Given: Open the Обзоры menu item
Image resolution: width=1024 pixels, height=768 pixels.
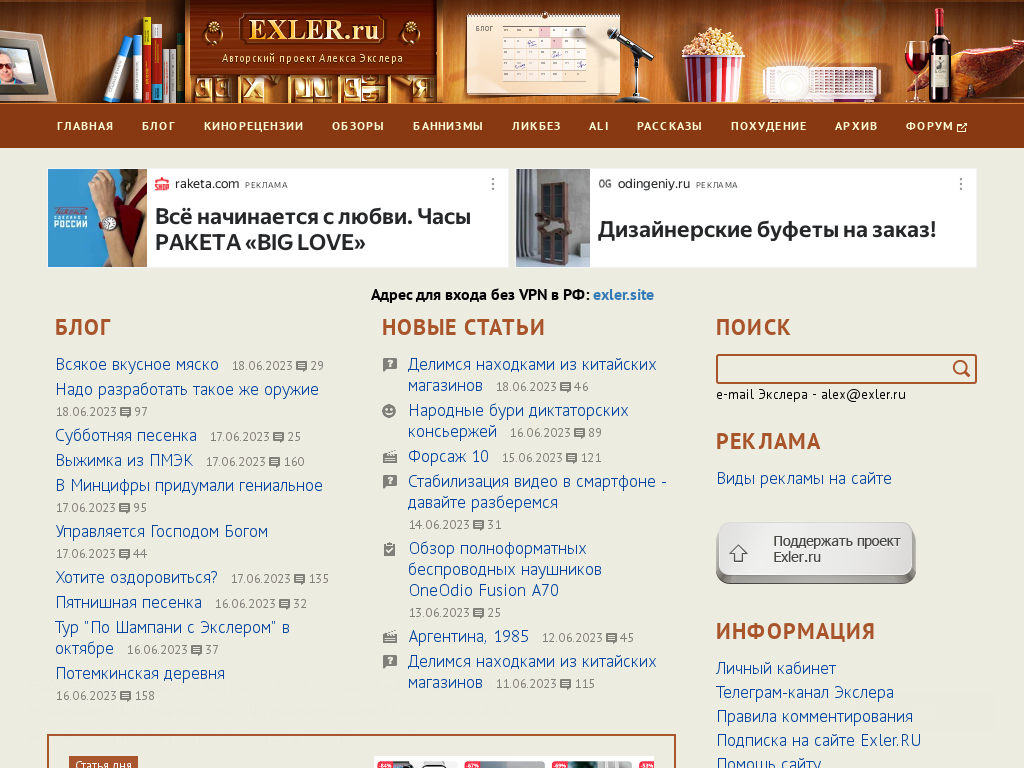Looking at the screenshot, I should click(x=358, y=126).
